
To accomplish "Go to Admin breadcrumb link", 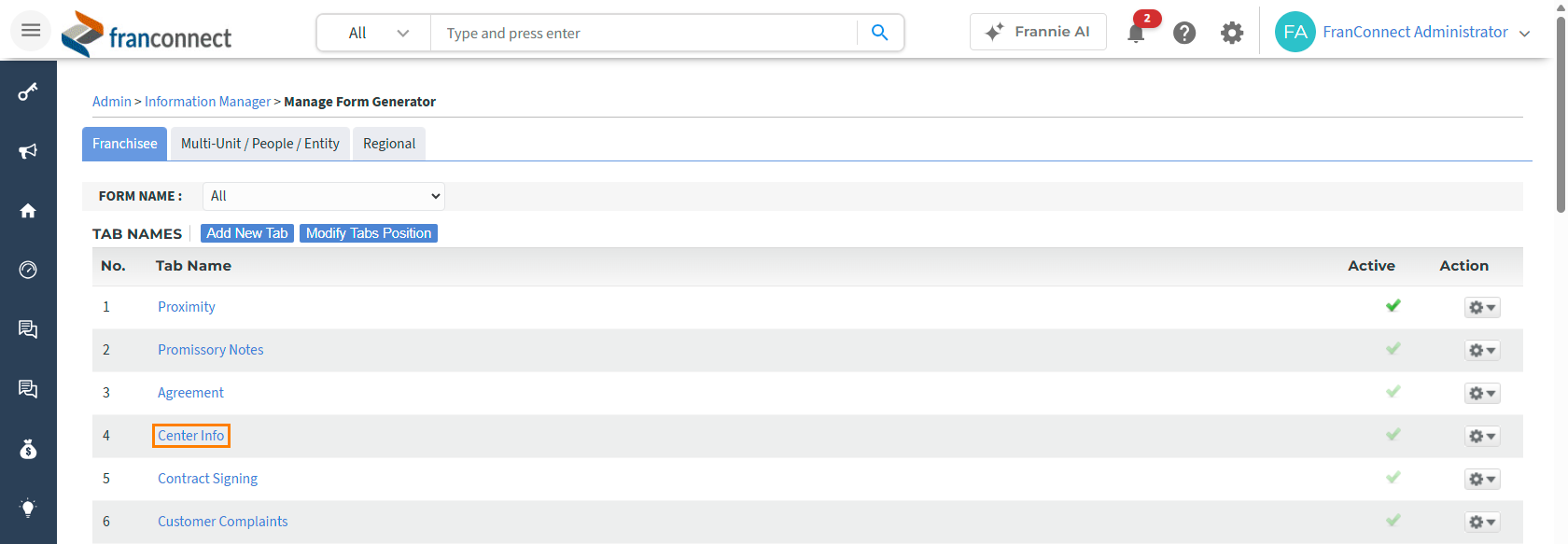I will 112,102.
